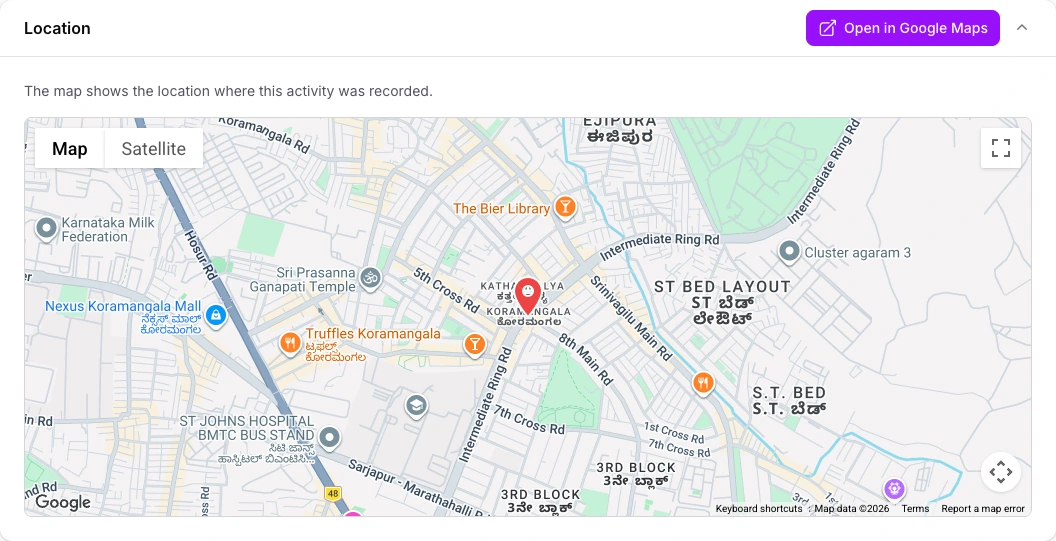Toggle fullscreen map view
Screen dimensions: 1056x541
coord(1001,148)
